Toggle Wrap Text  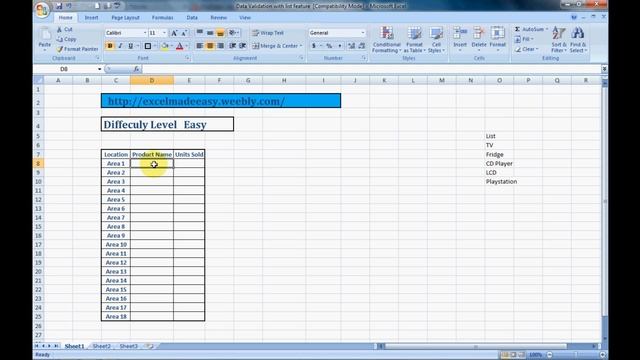268,33
